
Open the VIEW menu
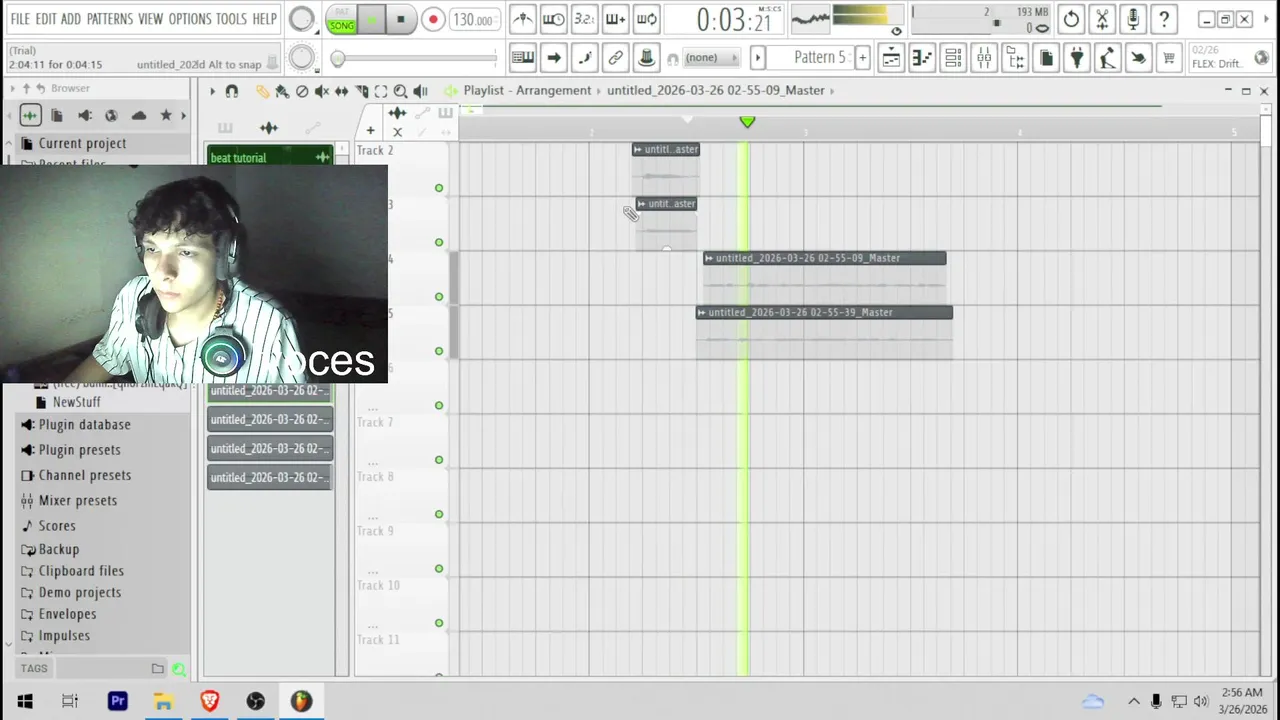(151, 19)
